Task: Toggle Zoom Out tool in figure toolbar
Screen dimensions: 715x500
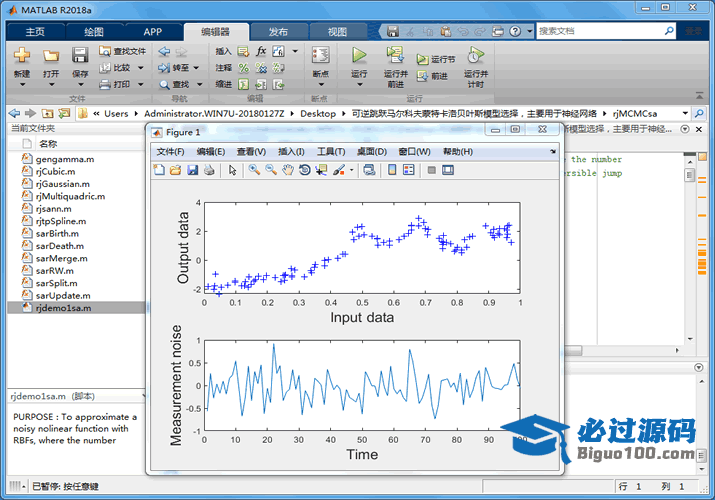Action: pos(271,170)
